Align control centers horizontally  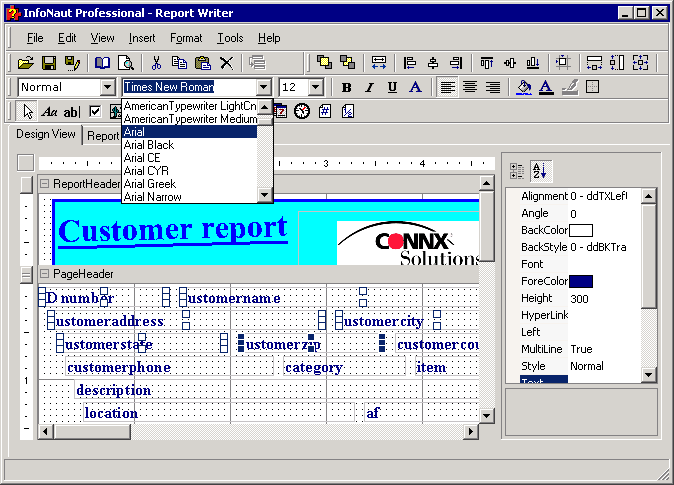(x=433, y=63)
